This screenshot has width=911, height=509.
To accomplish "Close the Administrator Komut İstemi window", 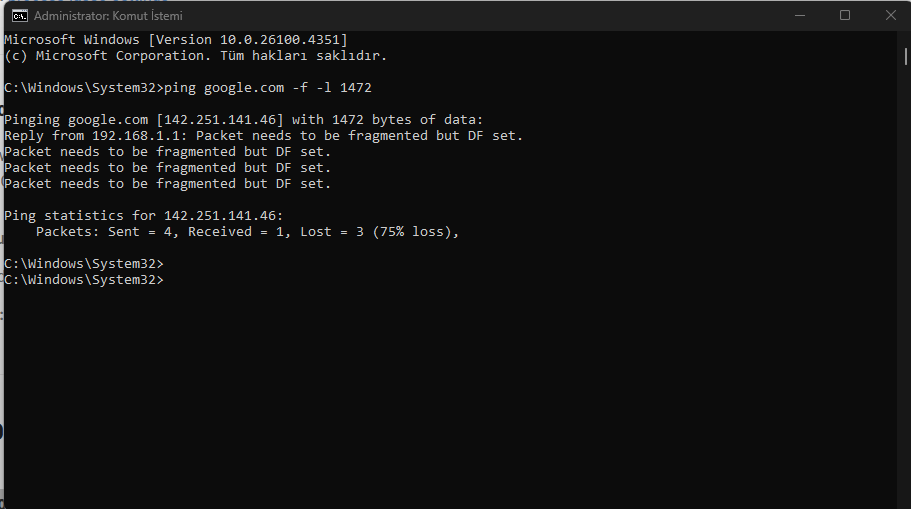I will point(890,16).
